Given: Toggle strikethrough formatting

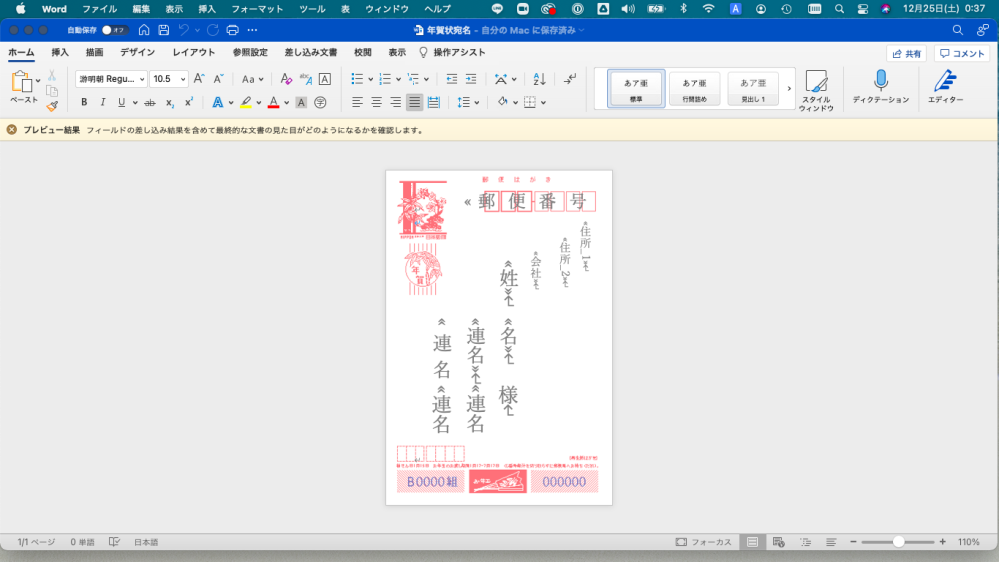Looking at the screenshot, I should coord(150,103).
